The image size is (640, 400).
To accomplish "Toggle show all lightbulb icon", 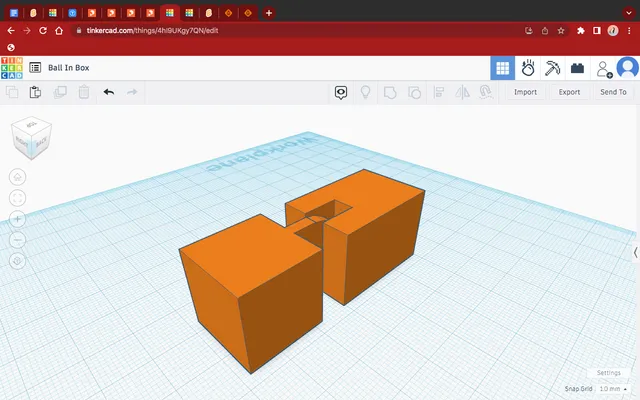I will point(365,92).
